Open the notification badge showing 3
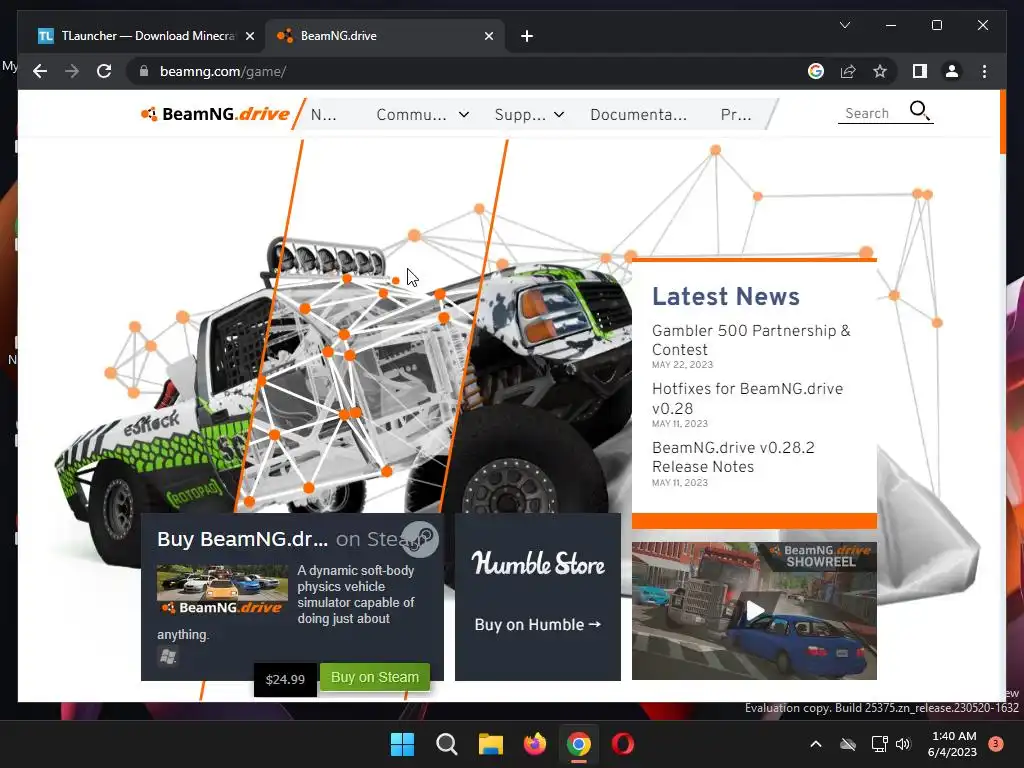The height and width of the screenshot is (768, 1024). coord(996,744)
